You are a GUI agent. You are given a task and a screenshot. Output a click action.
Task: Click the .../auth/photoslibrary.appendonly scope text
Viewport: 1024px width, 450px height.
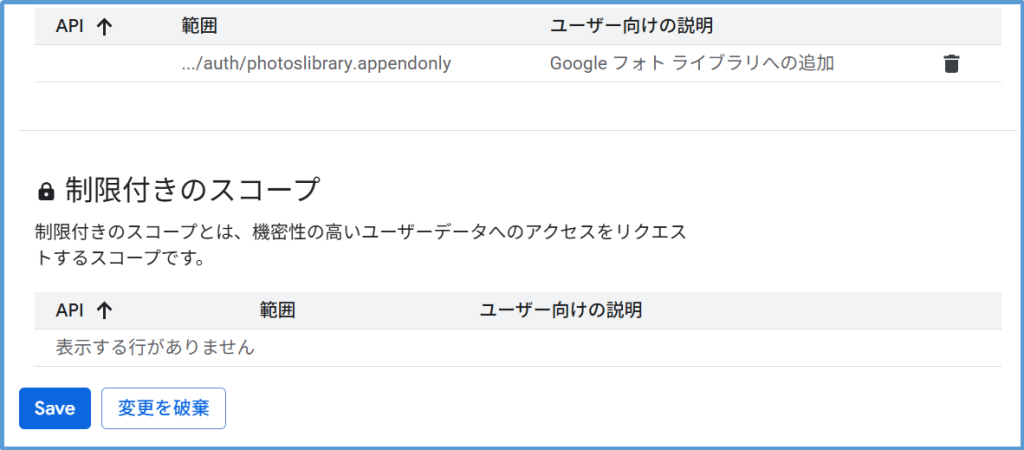316,64
